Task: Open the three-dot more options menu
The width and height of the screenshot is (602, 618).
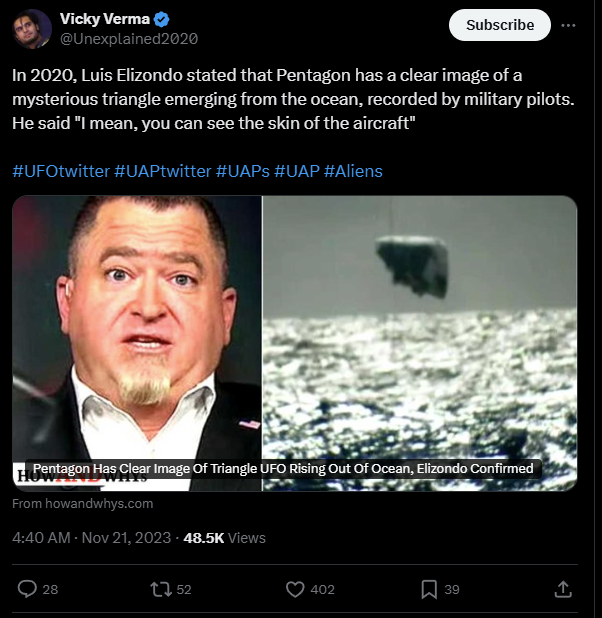Action: click(569, 24)
